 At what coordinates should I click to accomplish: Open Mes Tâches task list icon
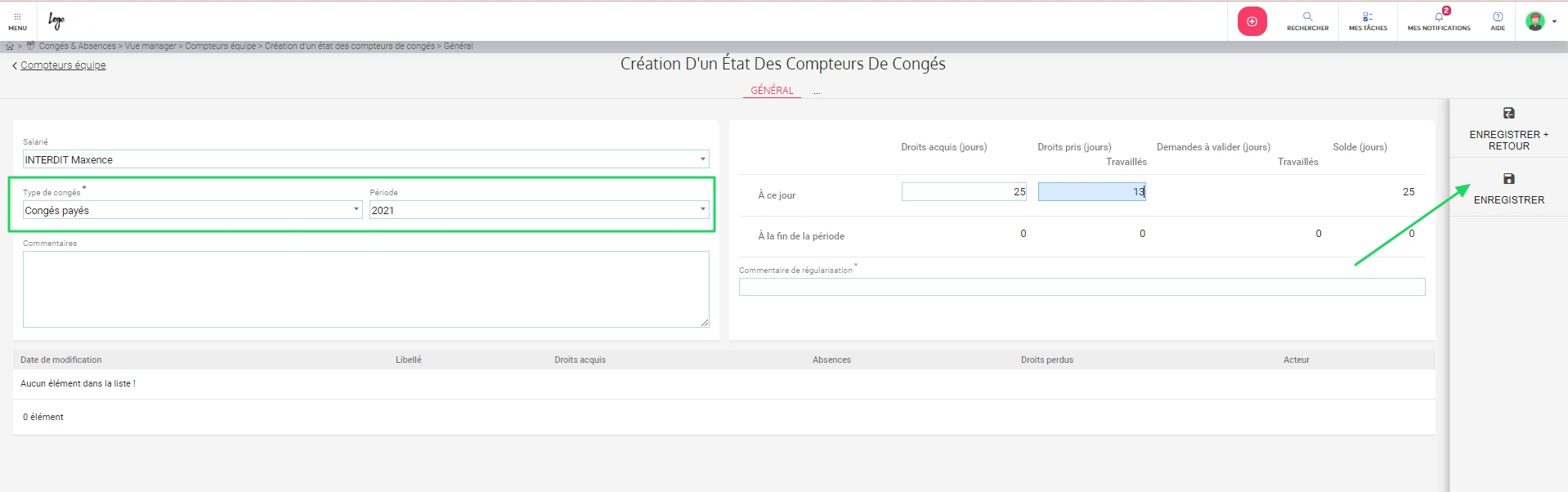[1368, 16]
